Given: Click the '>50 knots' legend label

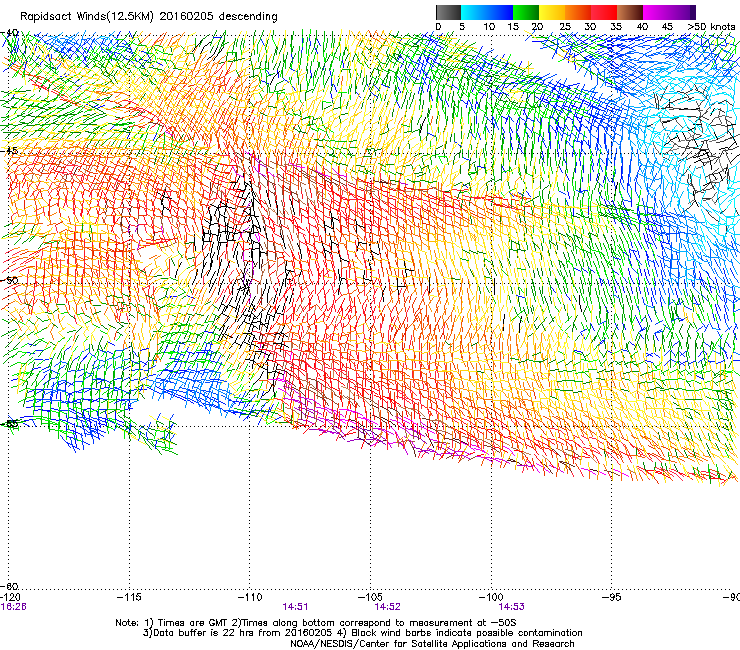Looking at the screenshot, I should (712, 27).
